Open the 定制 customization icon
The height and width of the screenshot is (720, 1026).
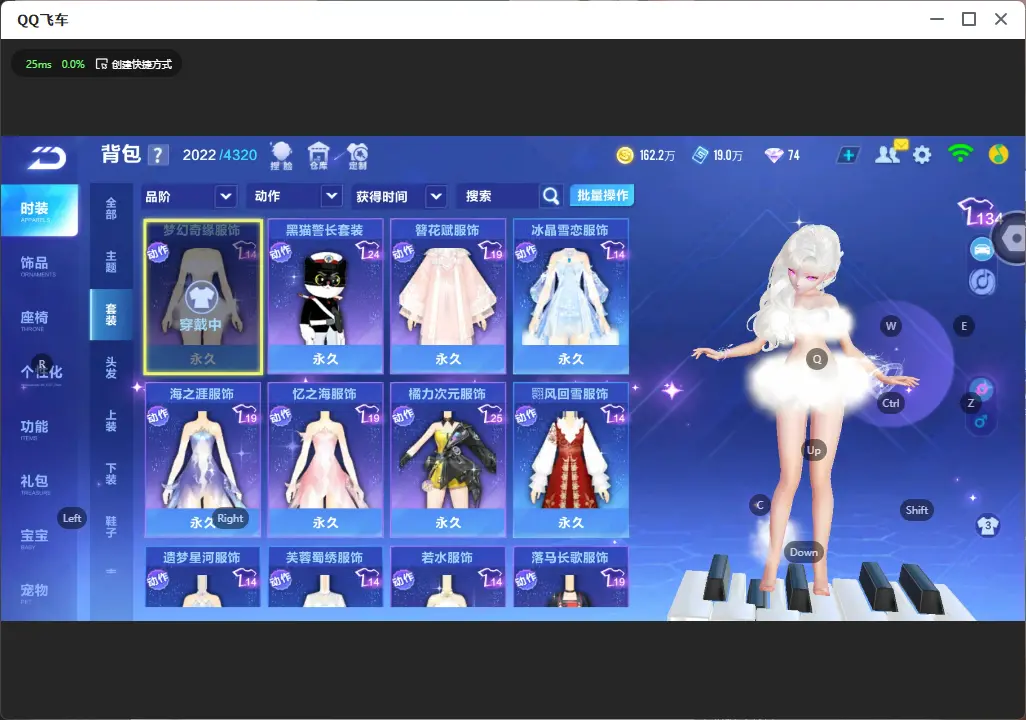357,156
